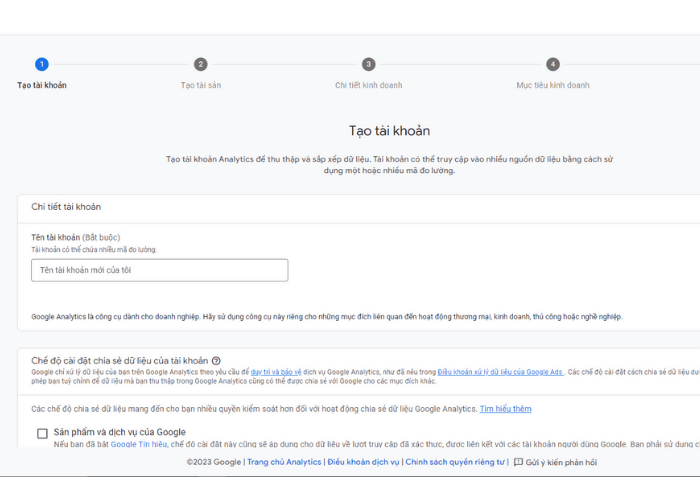Open 'Chính sách quyền riêng tư' footer link
700x500 pixels.
tap(455, 462)
